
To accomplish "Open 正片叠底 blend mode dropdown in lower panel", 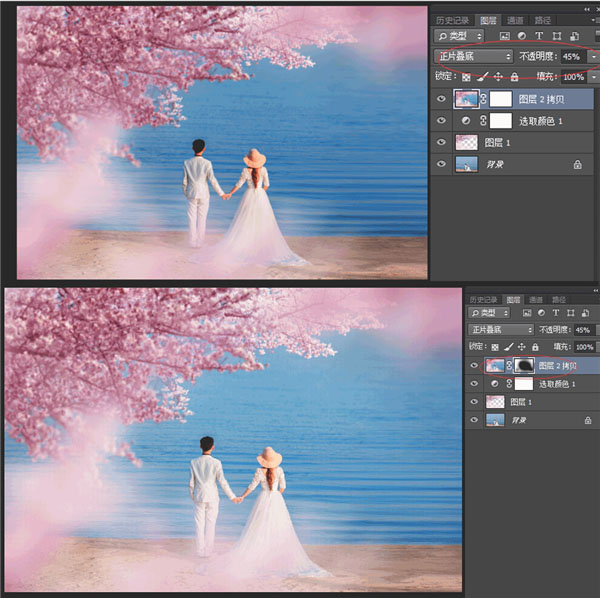I will pos(501,330).
